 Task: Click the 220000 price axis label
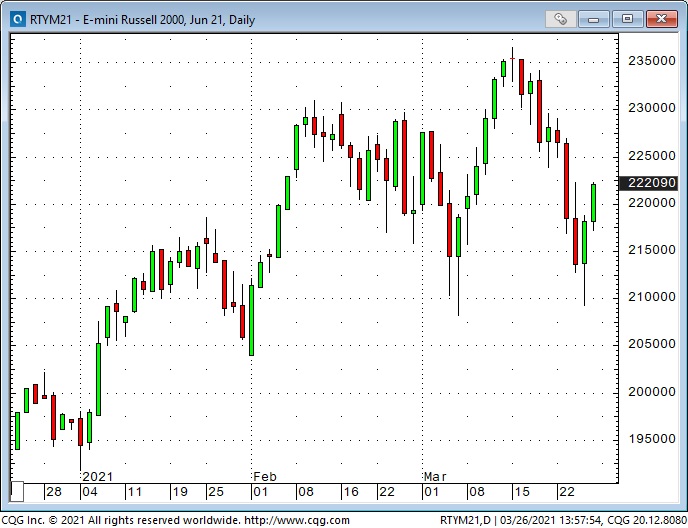tap(652, 203)
